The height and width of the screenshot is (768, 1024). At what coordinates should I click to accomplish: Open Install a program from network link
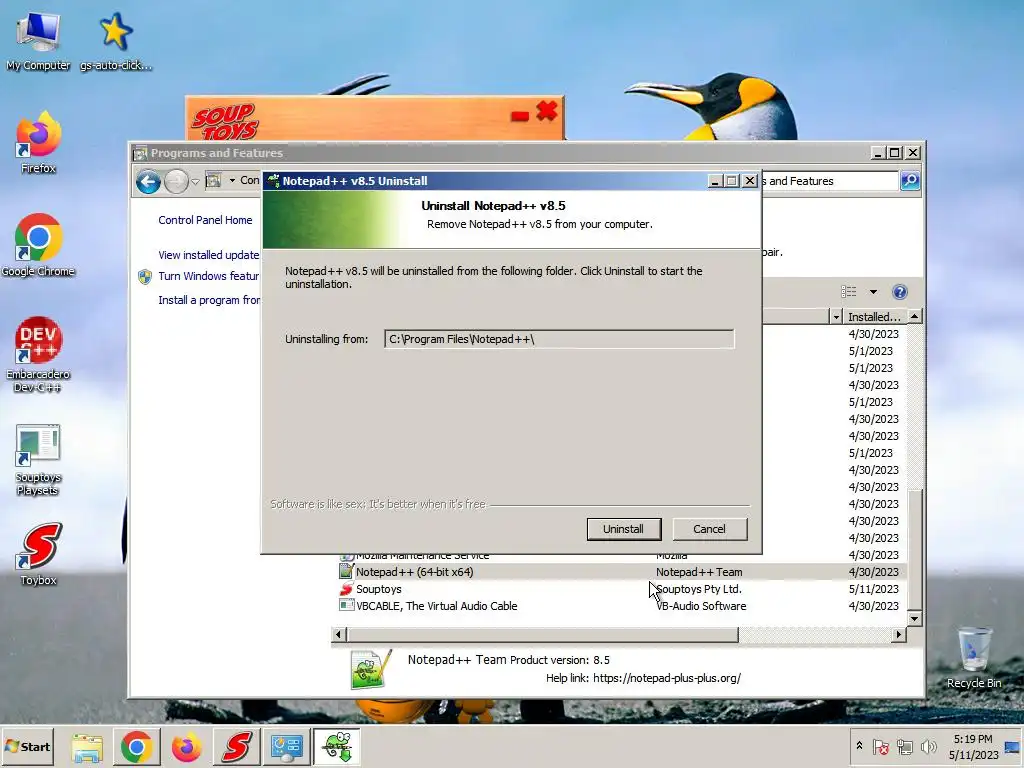click(209, 300)
